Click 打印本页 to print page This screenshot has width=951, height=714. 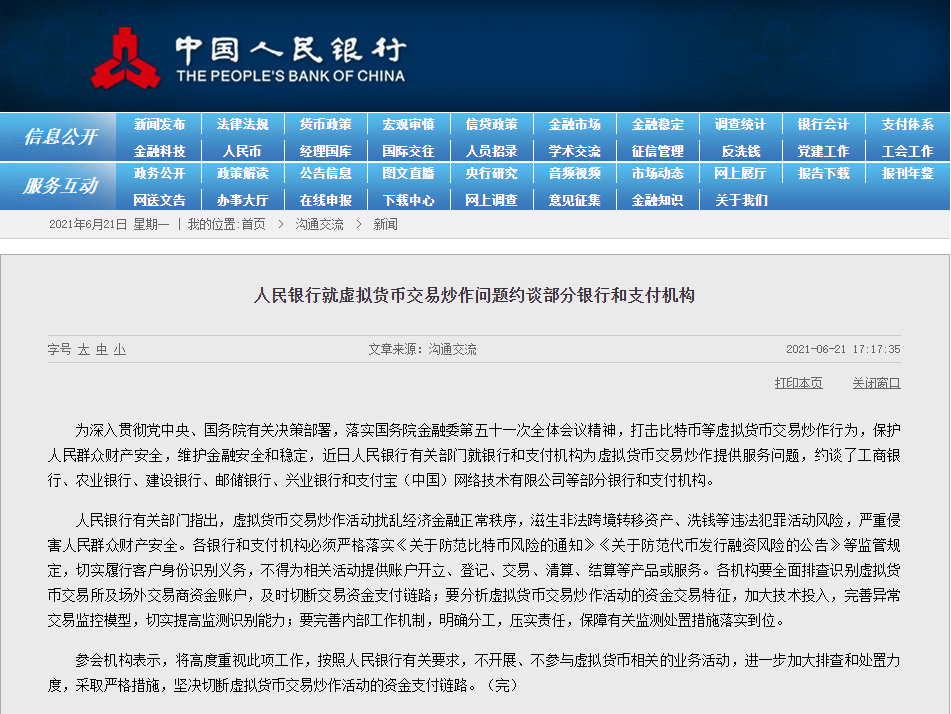tap(798, 383)
